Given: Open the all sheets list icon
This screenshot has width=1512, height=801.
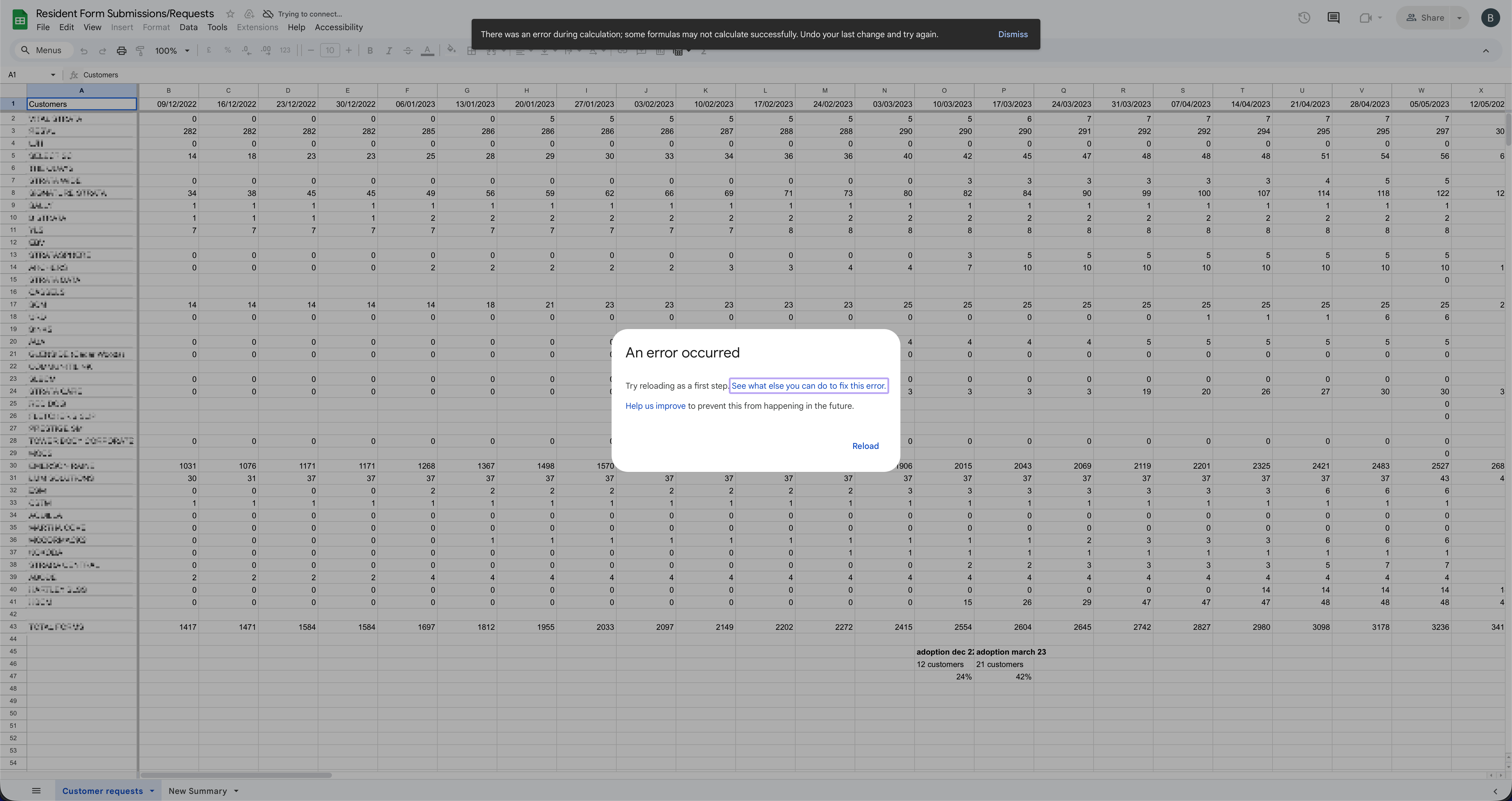Looking at the screenshot, I should pos(36,790).
